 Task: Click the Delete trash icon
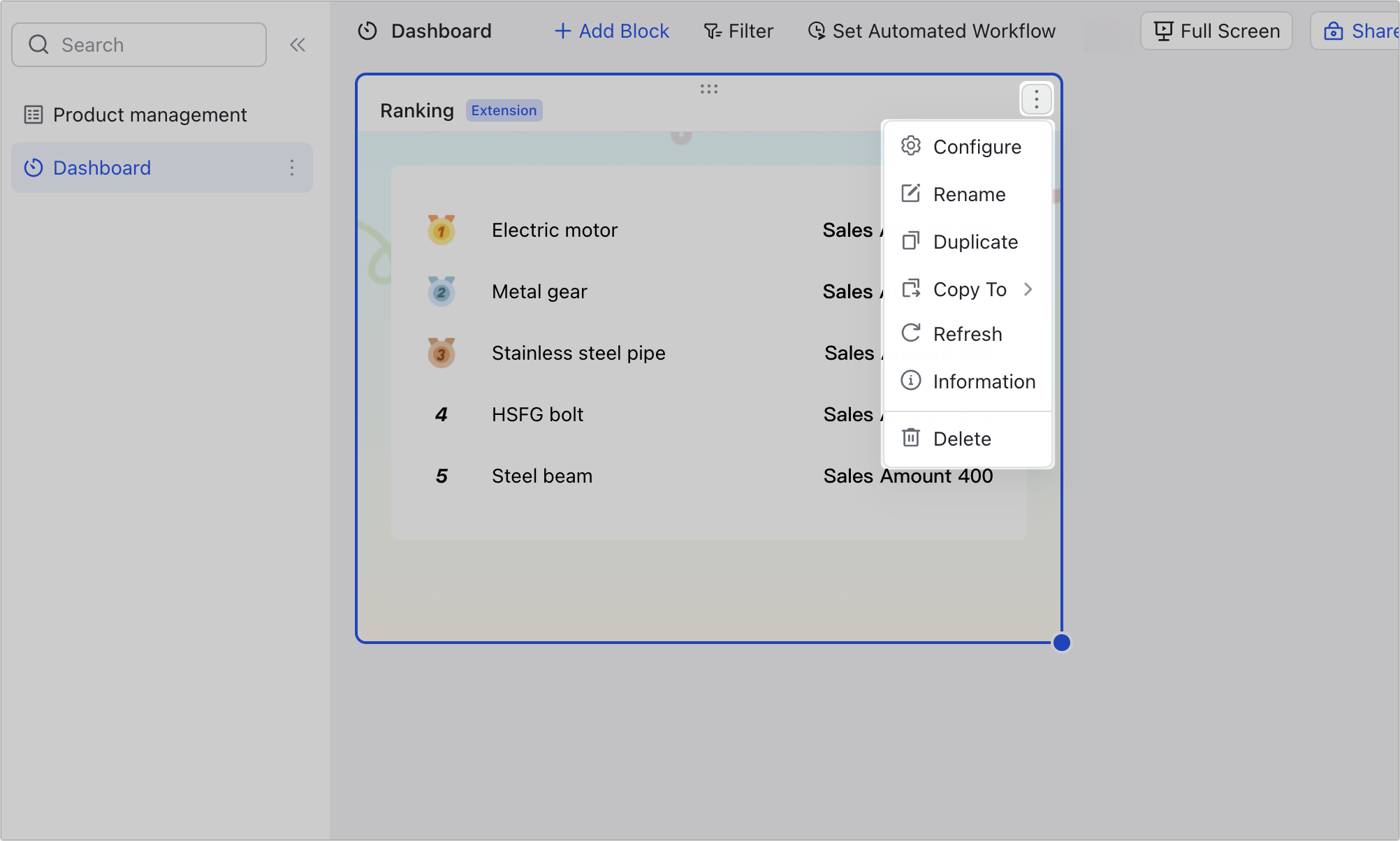click(x=911, y=437)
